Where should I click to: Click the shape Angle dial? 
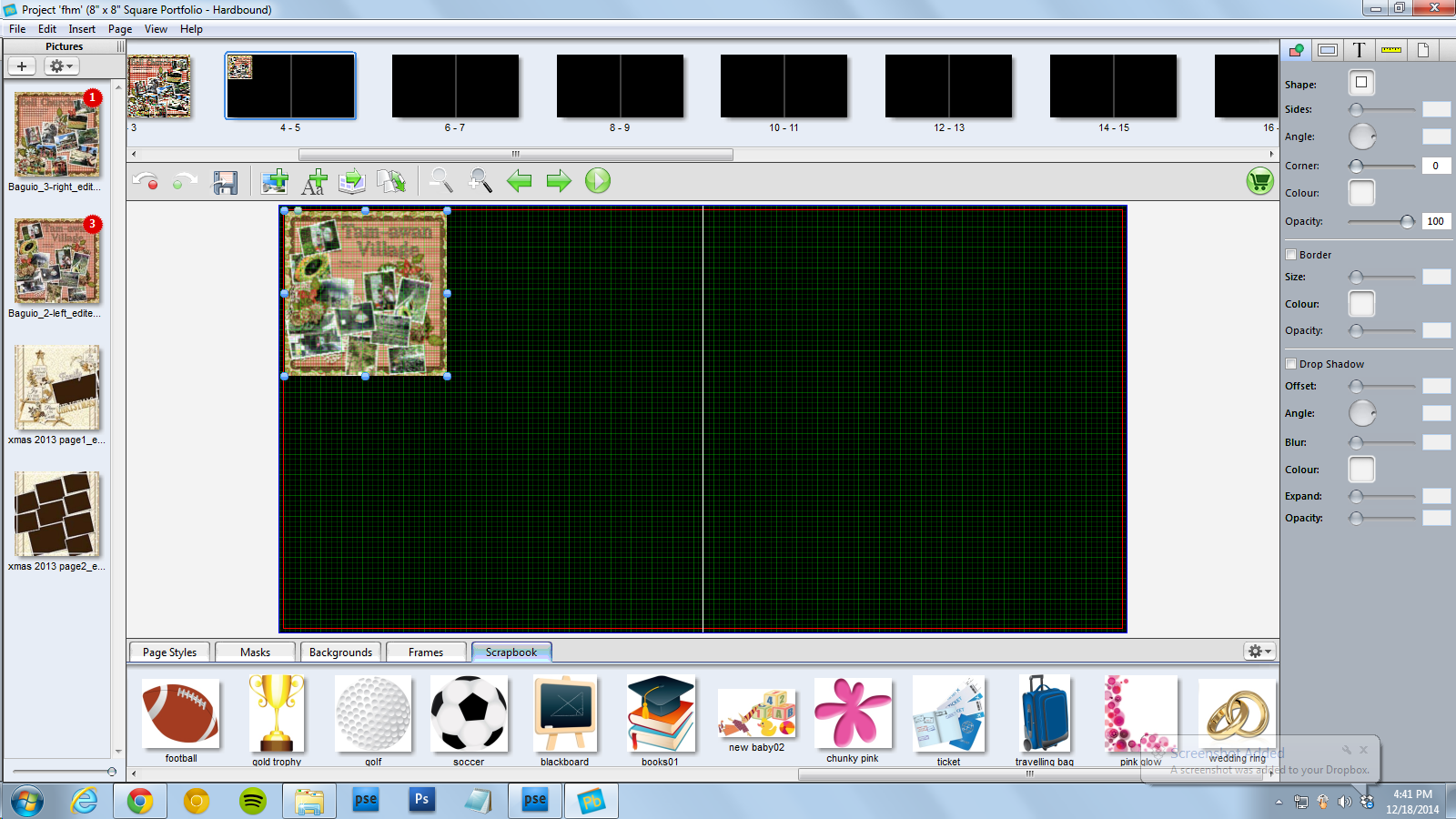point(1362,136)
